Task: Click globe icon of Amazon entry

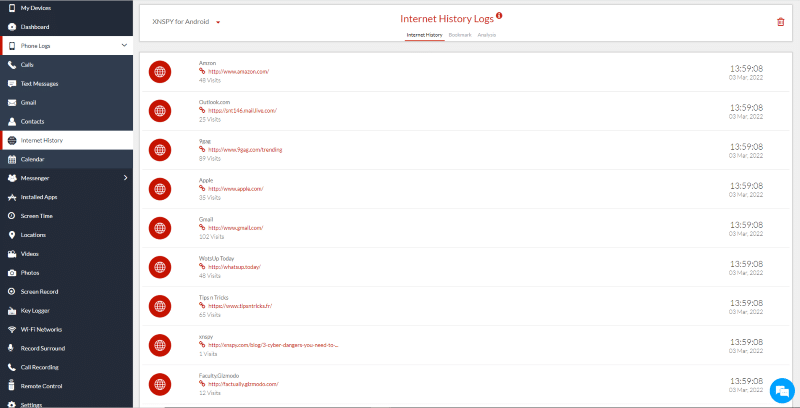Action: pyautogui.click(x=160, y=72)
